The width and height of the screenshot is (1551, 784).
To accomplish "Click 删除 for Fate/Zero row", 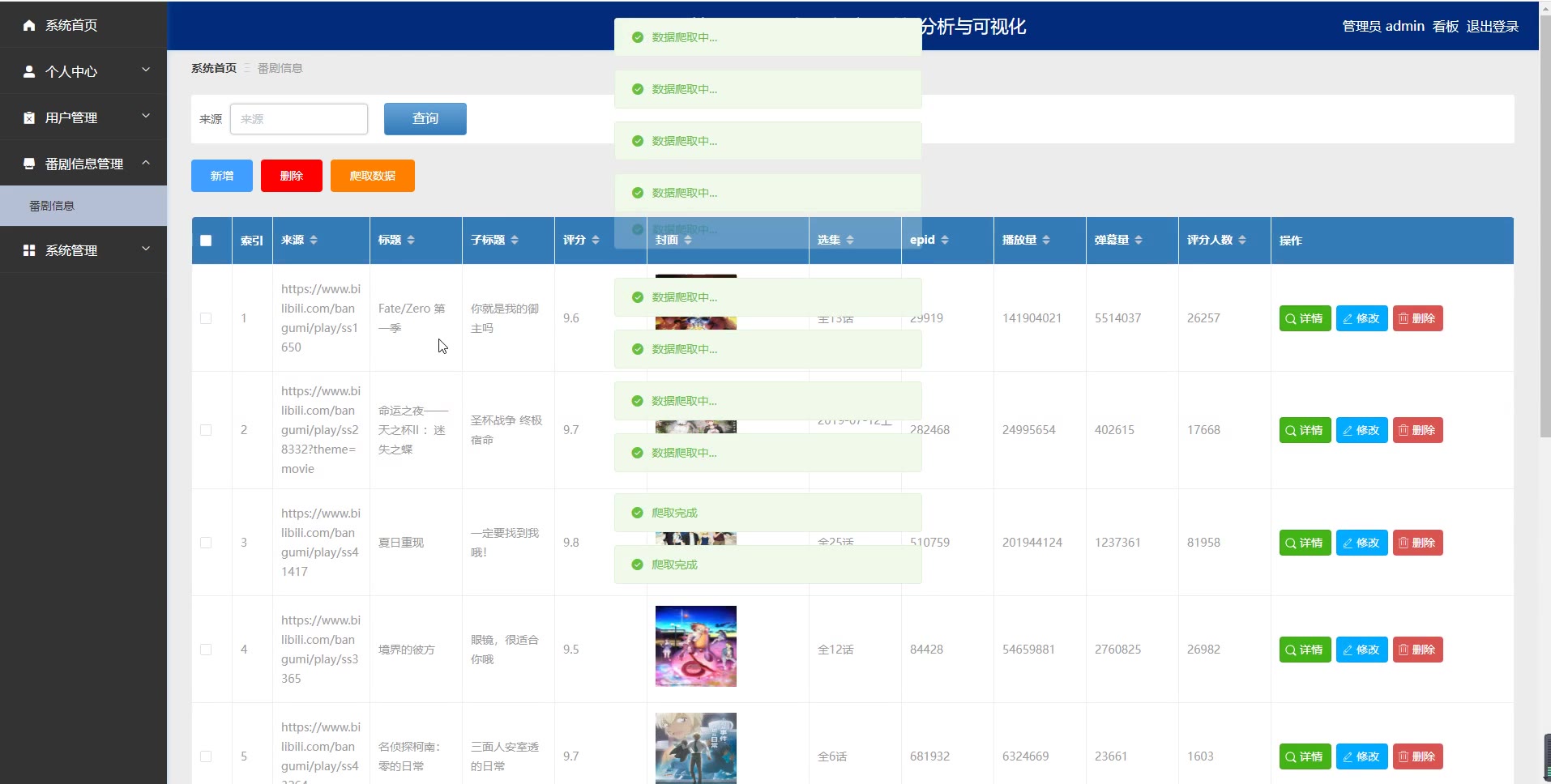I will point(1417,318).
